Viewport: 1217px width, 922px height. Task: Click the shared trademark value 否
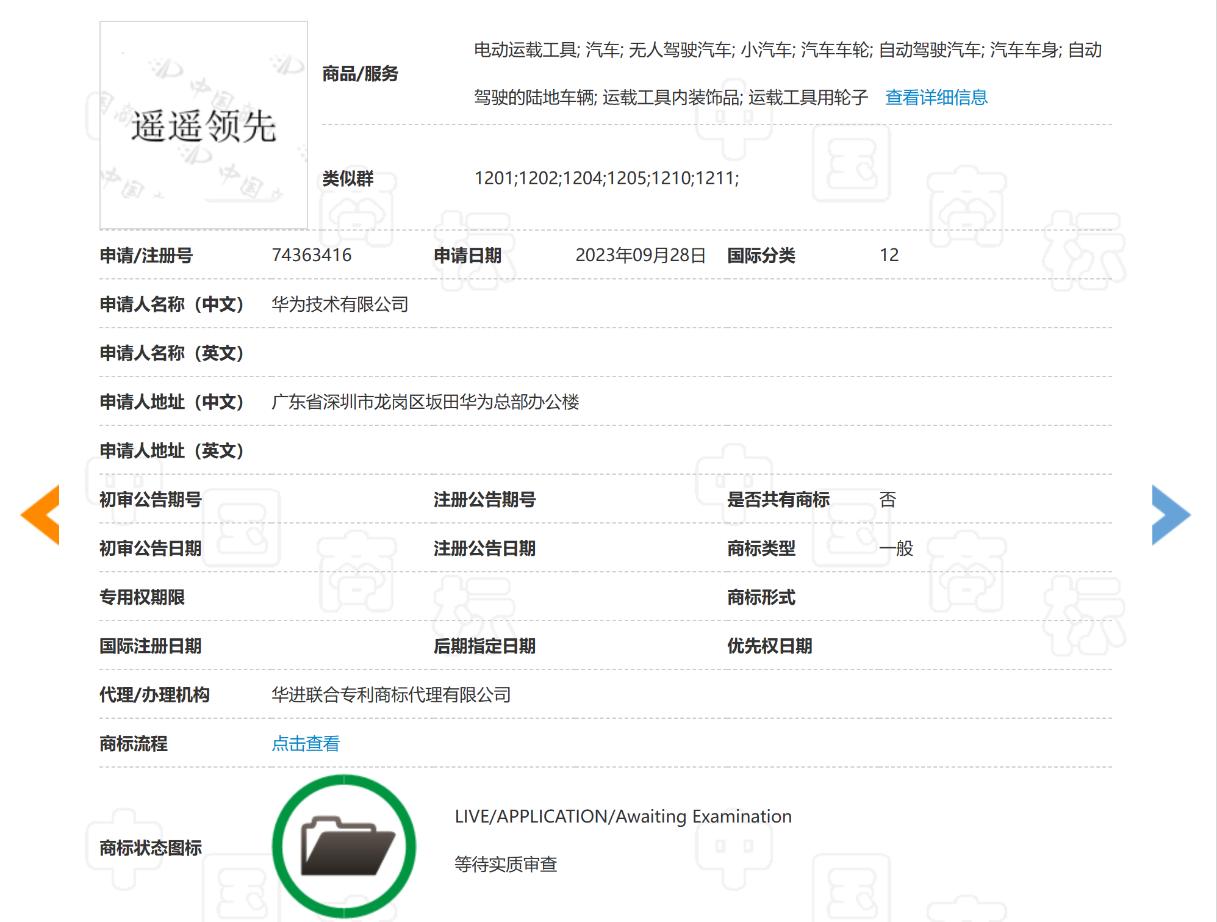coord(888,499)
